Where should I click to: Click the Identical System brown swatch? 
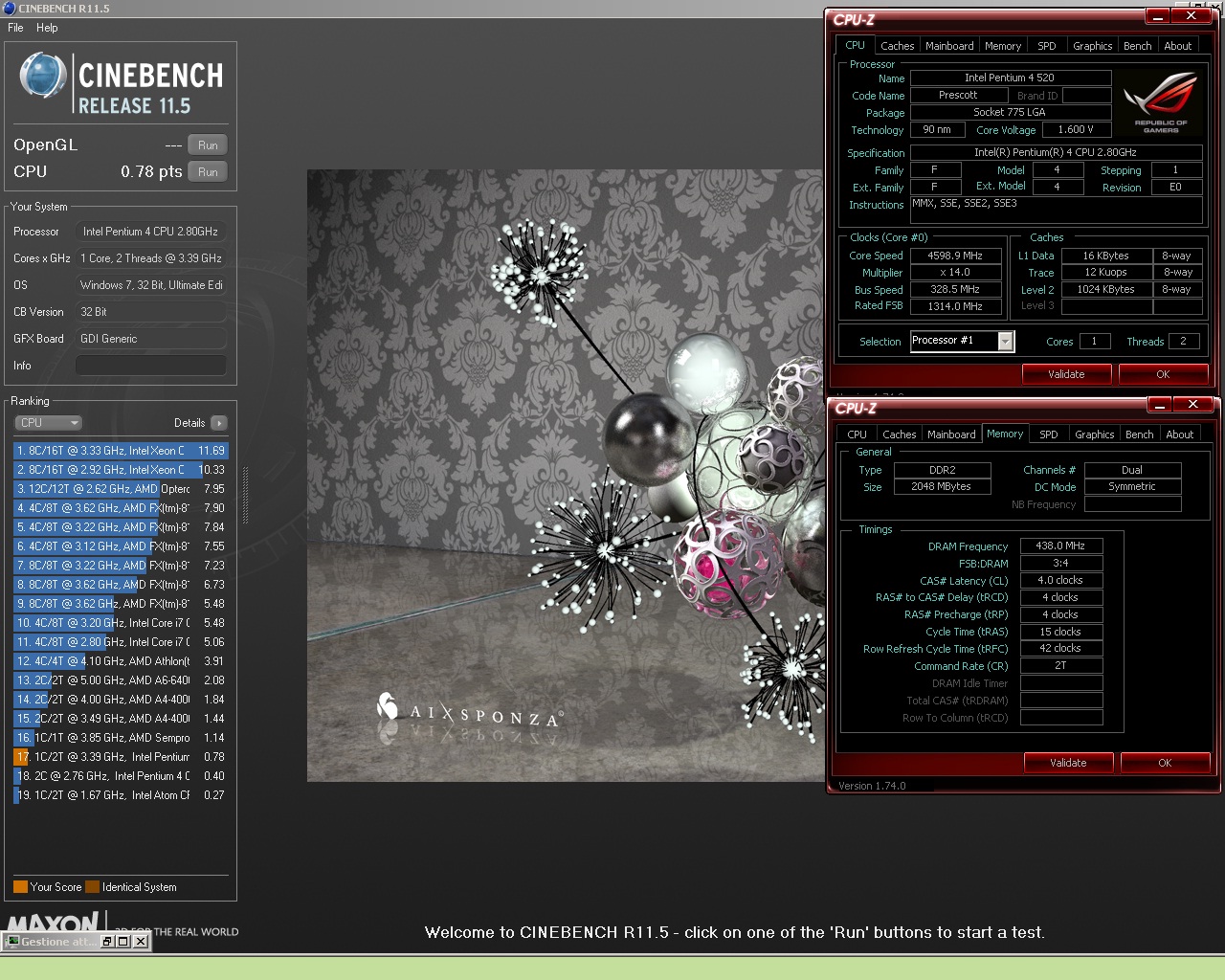pyautogui.click(x=92, y=887)
